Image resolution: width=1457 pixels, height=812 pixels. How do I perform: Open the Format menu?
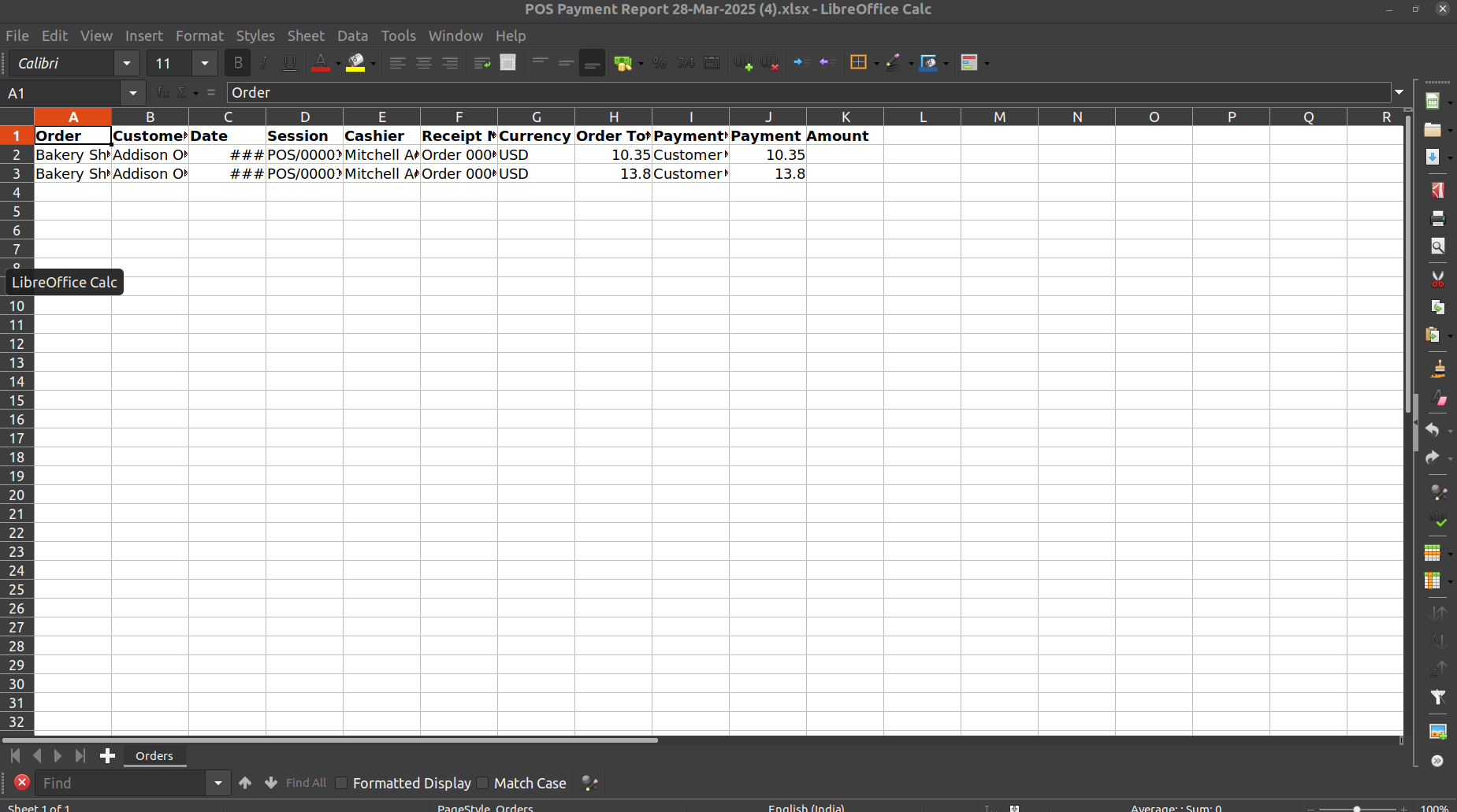(x=199, y=35)
